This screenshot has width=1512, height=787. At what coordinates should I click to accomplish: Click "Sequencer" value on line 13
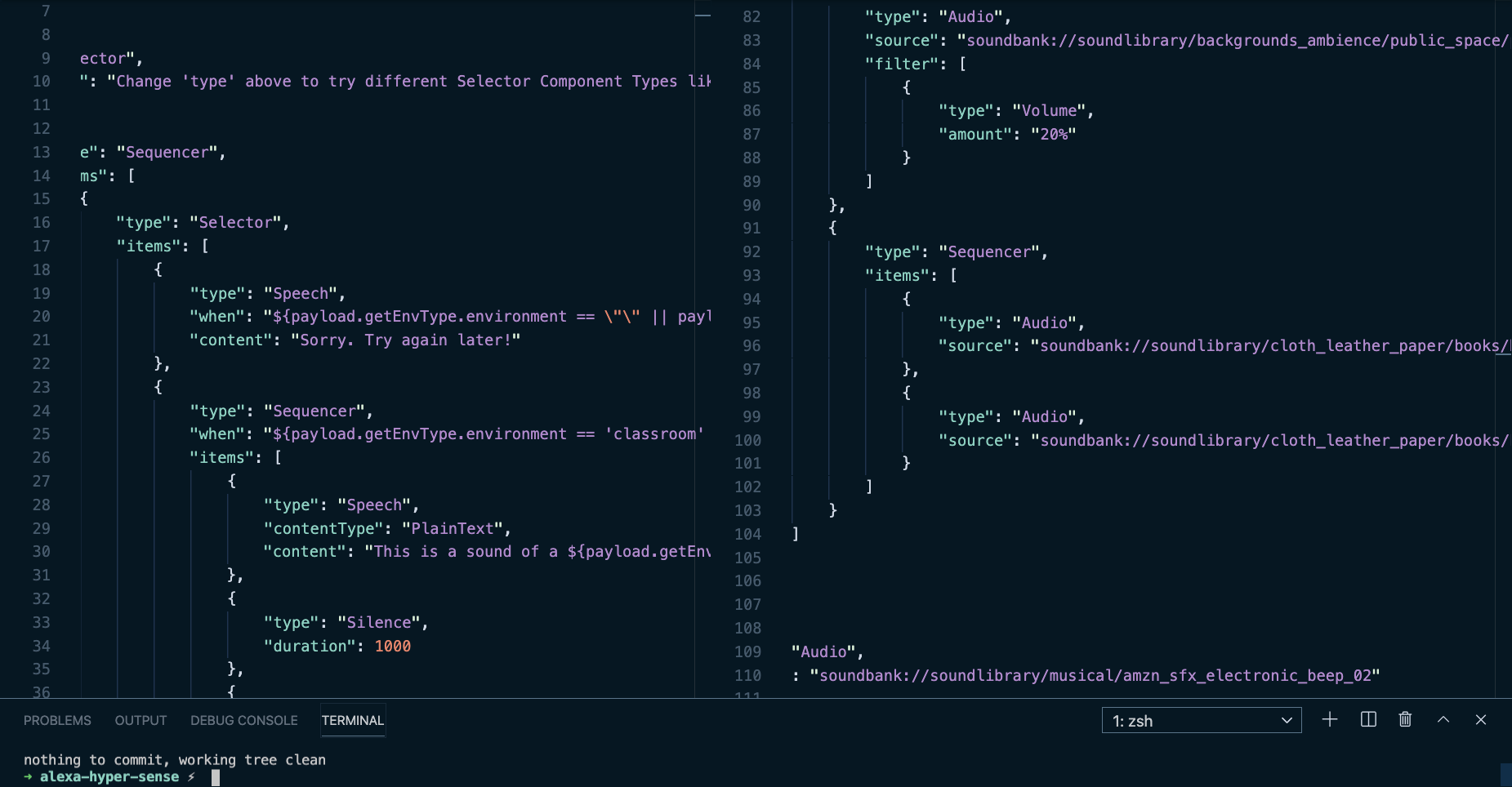click(x=167, y=152)
